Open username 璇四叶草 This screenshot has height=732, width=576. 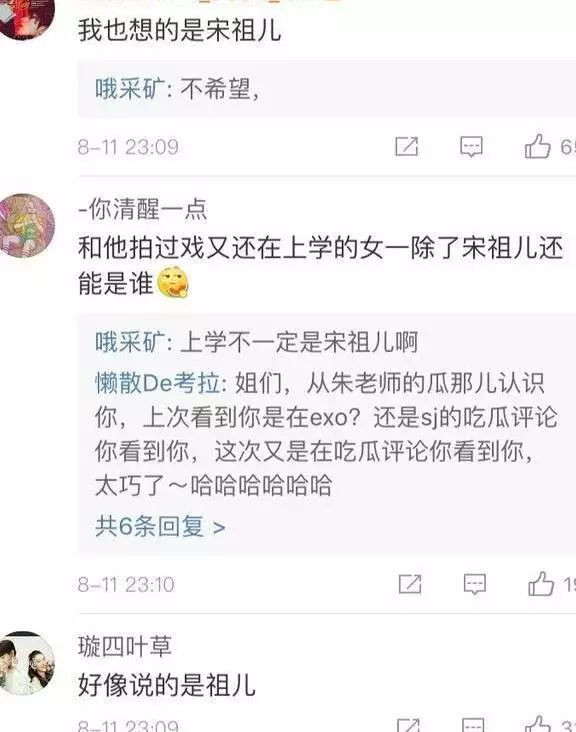125,647
